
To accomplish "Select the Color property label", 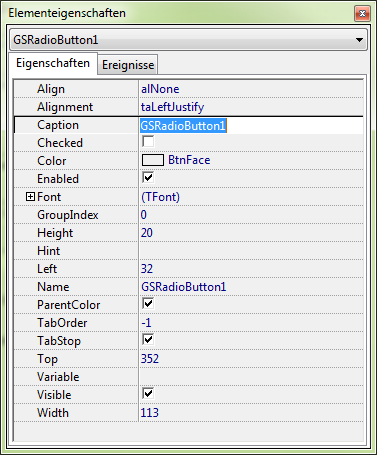I will (52, 161).
